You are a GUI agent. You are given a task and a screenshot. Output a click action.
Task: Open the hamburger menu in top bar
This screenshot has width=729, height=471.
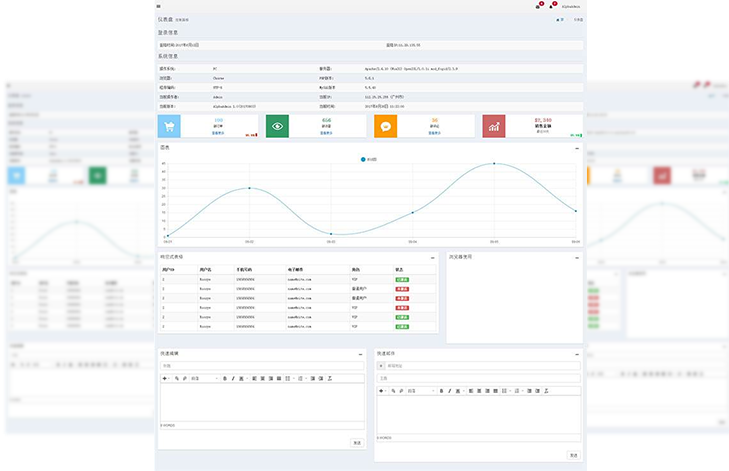[x=159, y=6]
